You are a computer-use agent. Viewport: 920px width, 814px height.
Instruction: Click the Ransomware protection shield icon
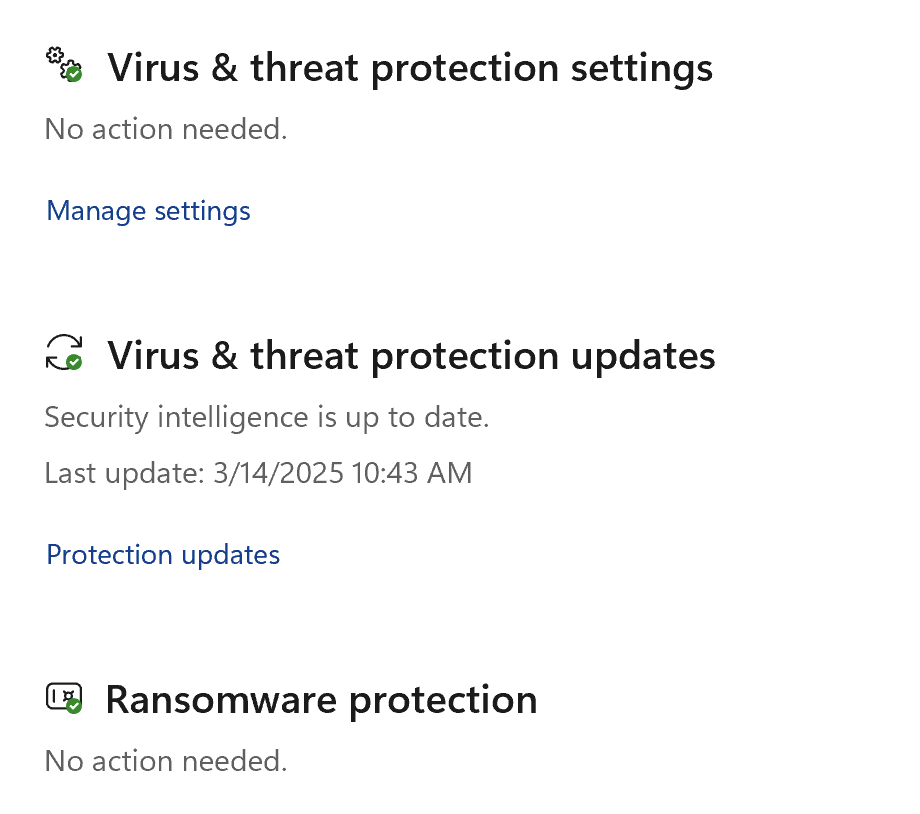tap(64, 698)
